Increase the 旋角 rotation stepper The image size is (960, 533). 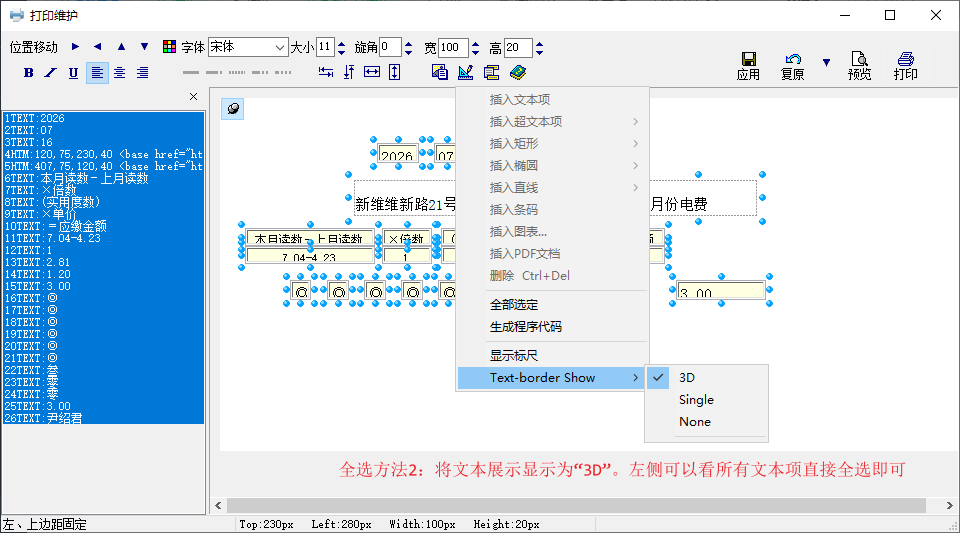408,43
